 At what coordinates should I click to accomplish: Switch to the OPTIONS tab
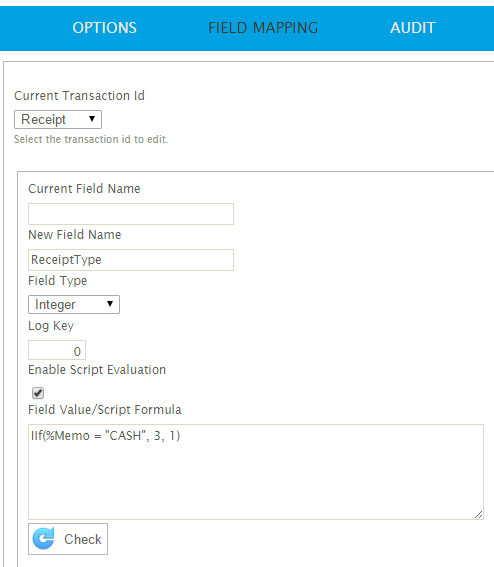[105, 28]
